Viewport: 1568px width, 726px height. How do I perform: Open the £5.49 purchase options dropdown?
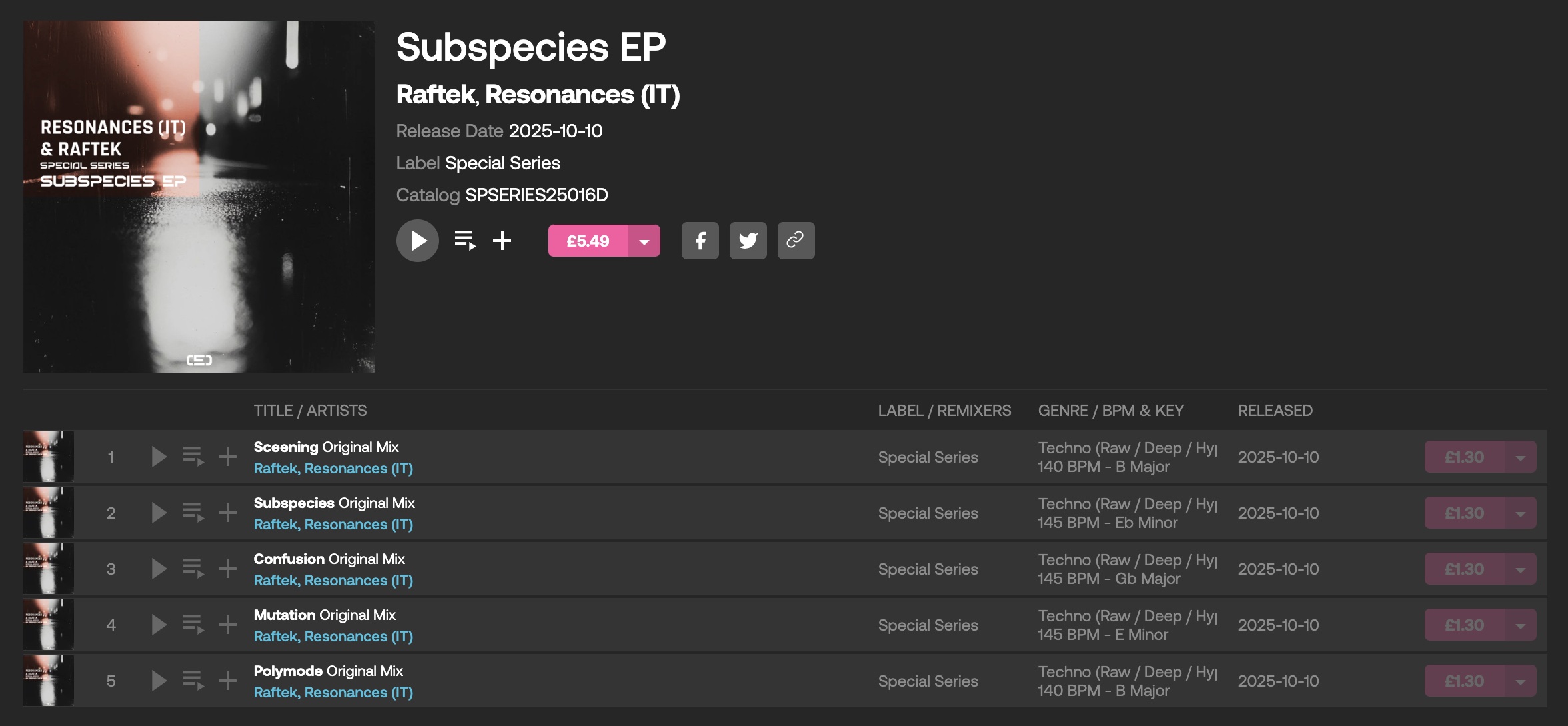tap(644, 241)
